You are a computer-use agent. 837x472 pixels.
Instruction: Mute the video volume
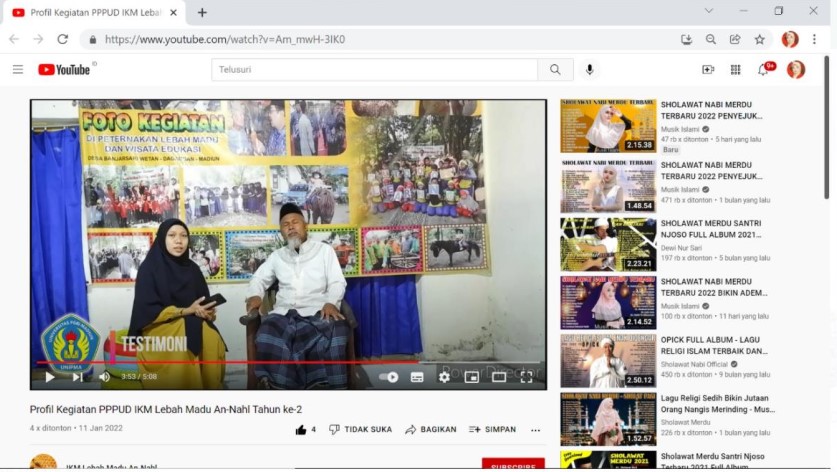104,377
